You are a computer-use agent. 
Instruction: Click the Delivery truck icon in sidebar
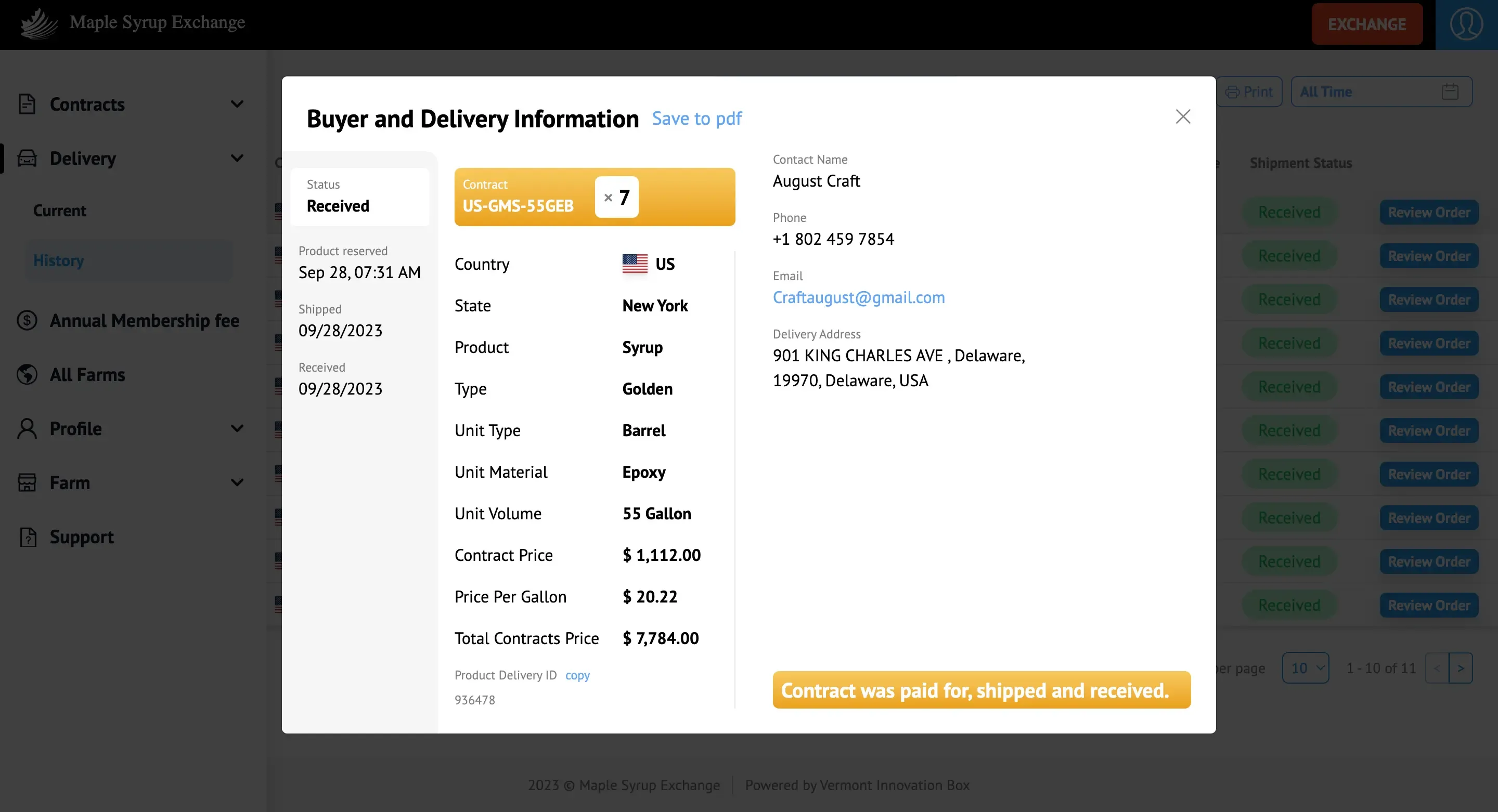(27, 158)
